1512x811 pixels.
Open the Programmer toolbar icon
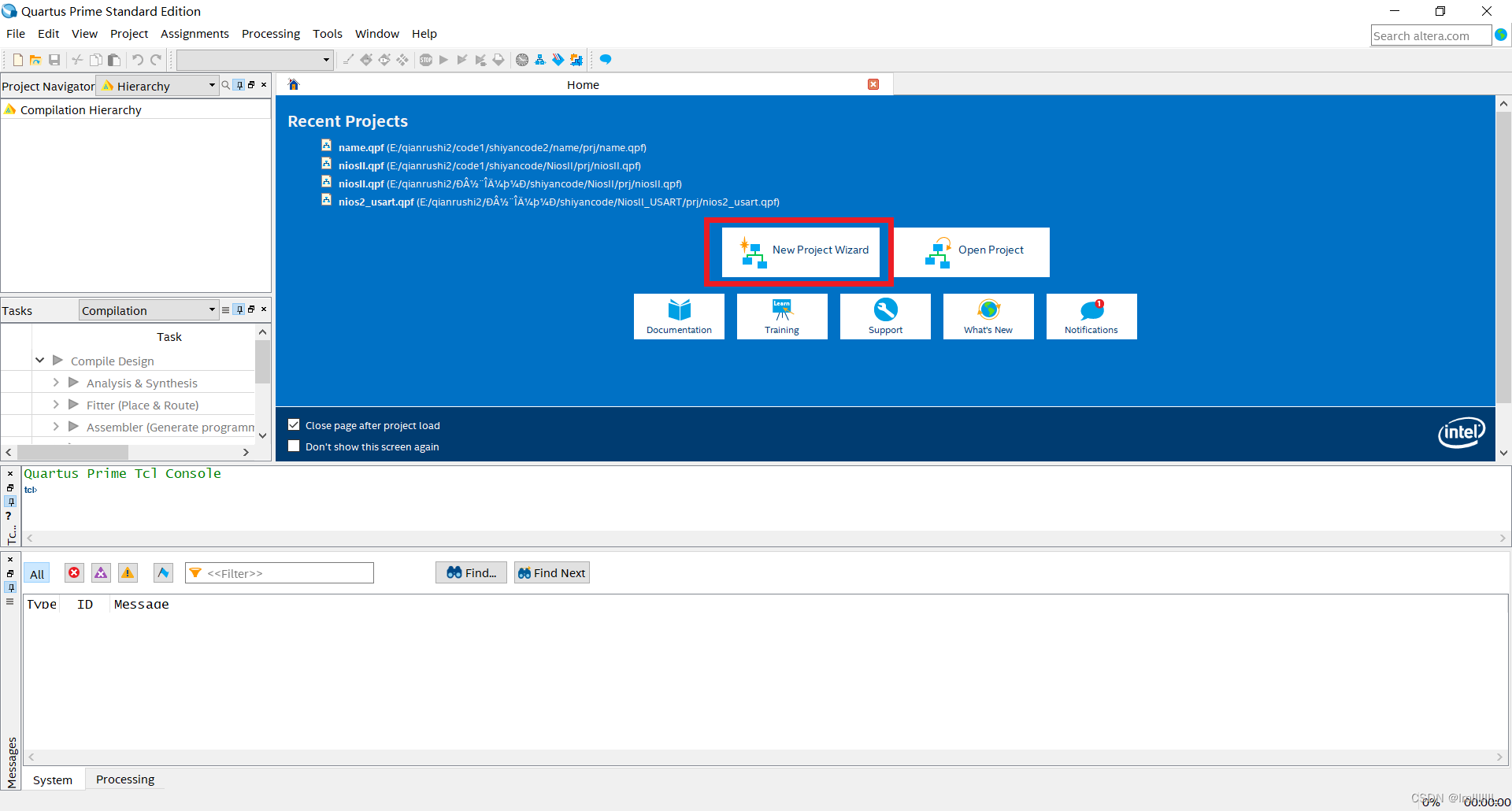(558, 60)
